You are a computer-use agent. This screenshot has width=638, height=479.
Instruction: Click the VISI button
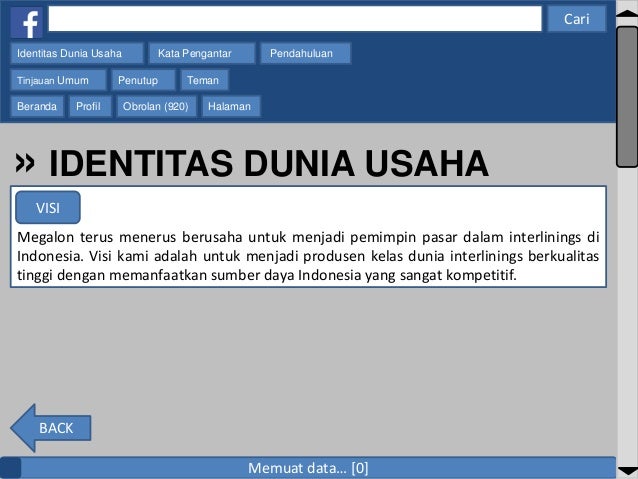coord(48,208)
